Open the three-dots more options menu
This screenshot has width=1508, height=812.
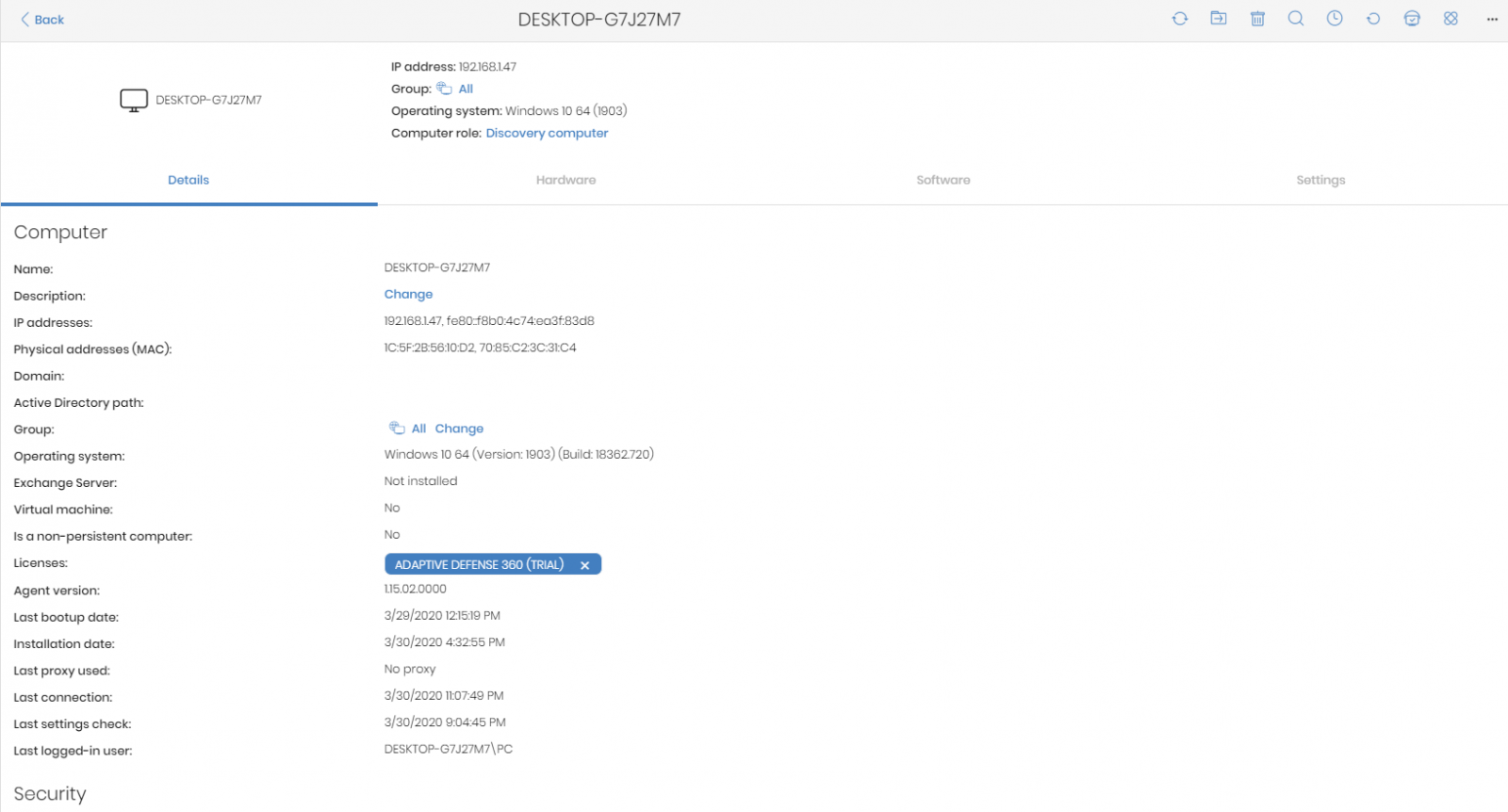[1492, 19]
